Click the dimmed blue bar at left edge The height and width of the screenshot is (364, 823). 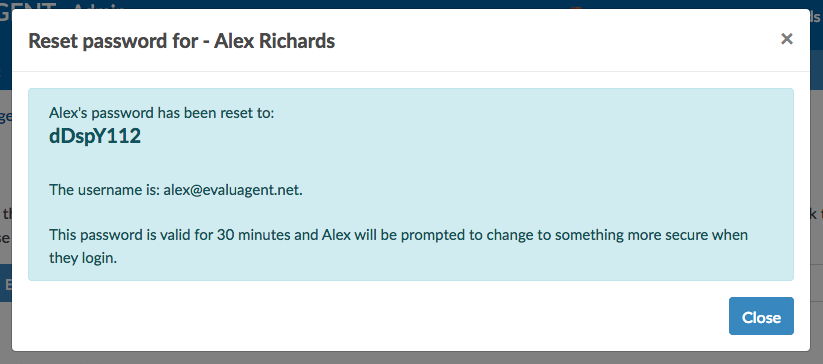pos(6,284)
